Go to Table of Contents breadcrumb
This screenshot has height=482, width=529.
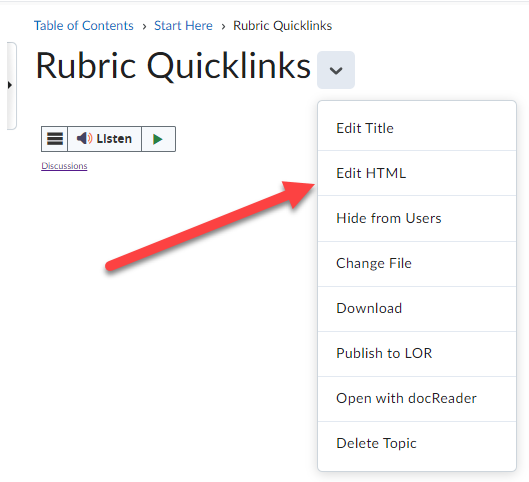coord(84,26)
